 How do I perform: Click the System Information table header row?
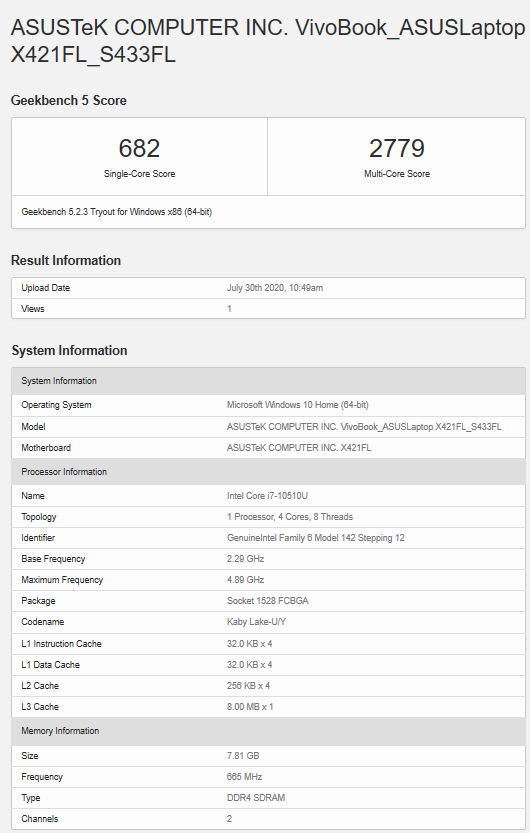tap(268, 381)
